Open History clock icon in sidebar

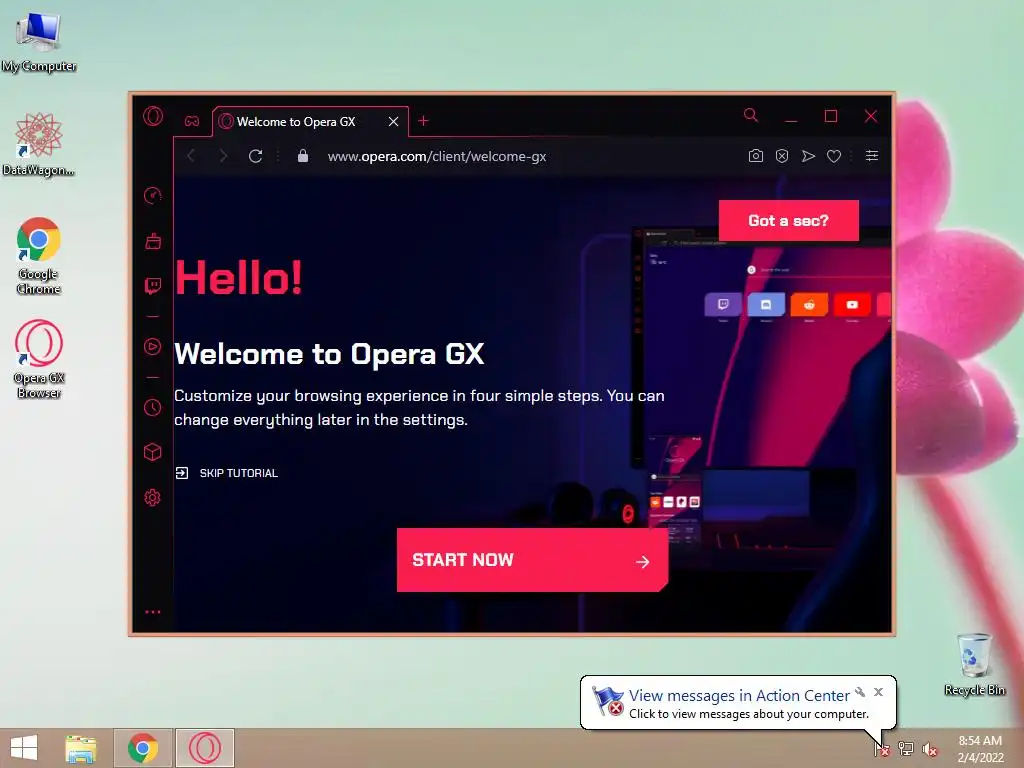(153, 408)
